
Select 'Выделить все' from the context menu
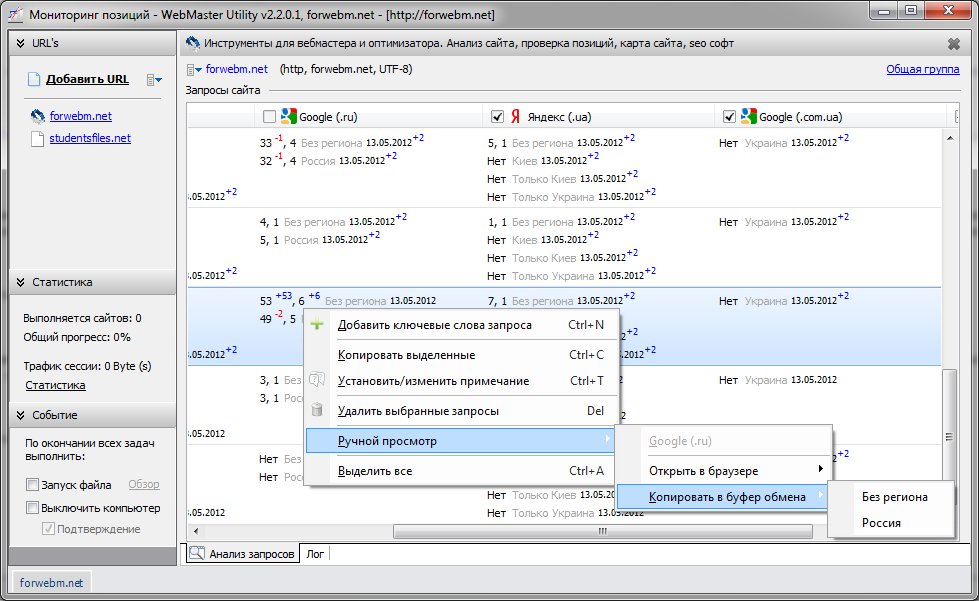coord(374,471)
